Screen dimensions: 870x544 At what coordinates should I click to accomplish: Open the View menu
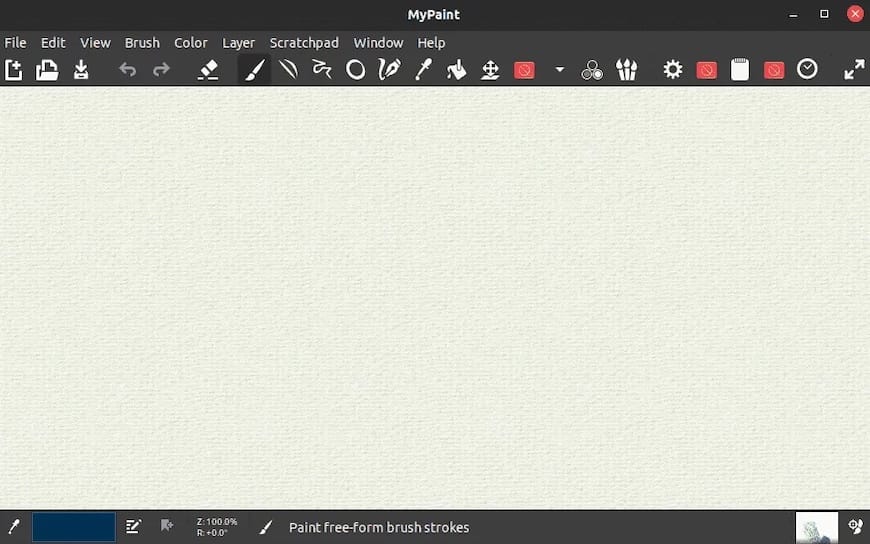point(95,43)
